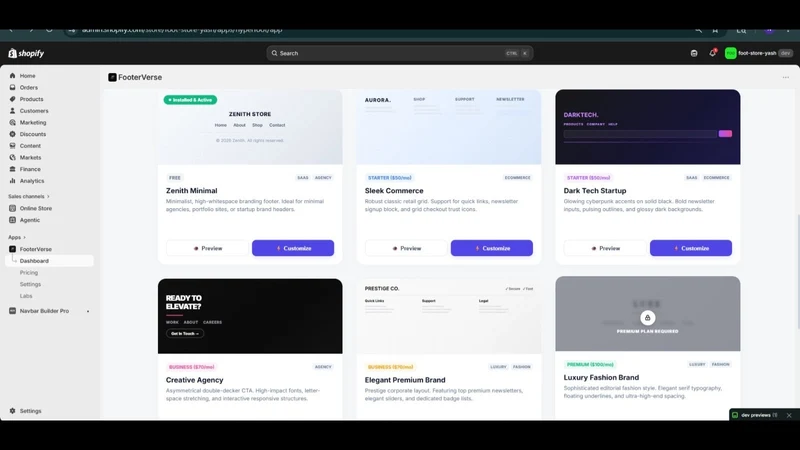This screenshot has height=450, width=800.
Task: Click the Agentic channel icon
Action: (x=12, y=220)
